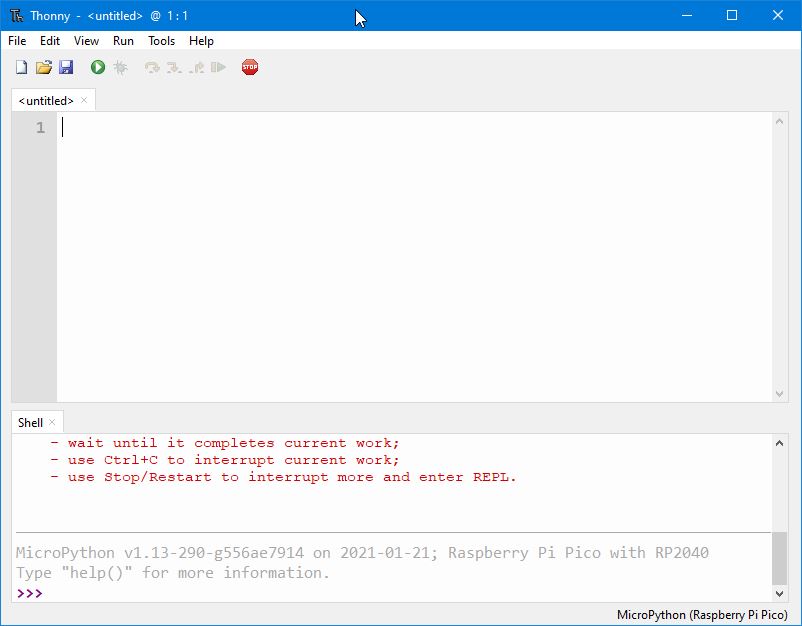Close the <untitled> editor tab
This screenshot has width=802, height=626.
84,100
